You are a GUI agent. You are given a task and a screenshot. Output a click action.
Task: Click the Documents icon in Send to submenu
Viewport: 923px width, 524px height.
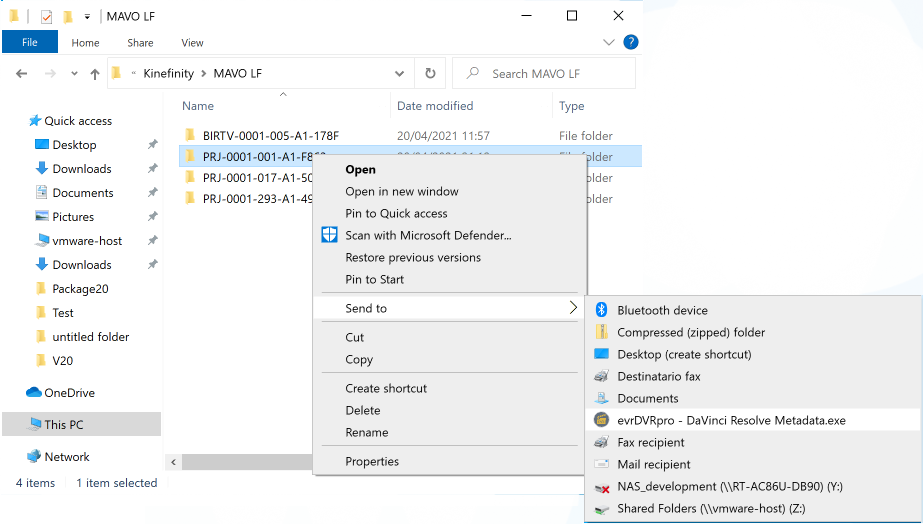pos(601,398)
